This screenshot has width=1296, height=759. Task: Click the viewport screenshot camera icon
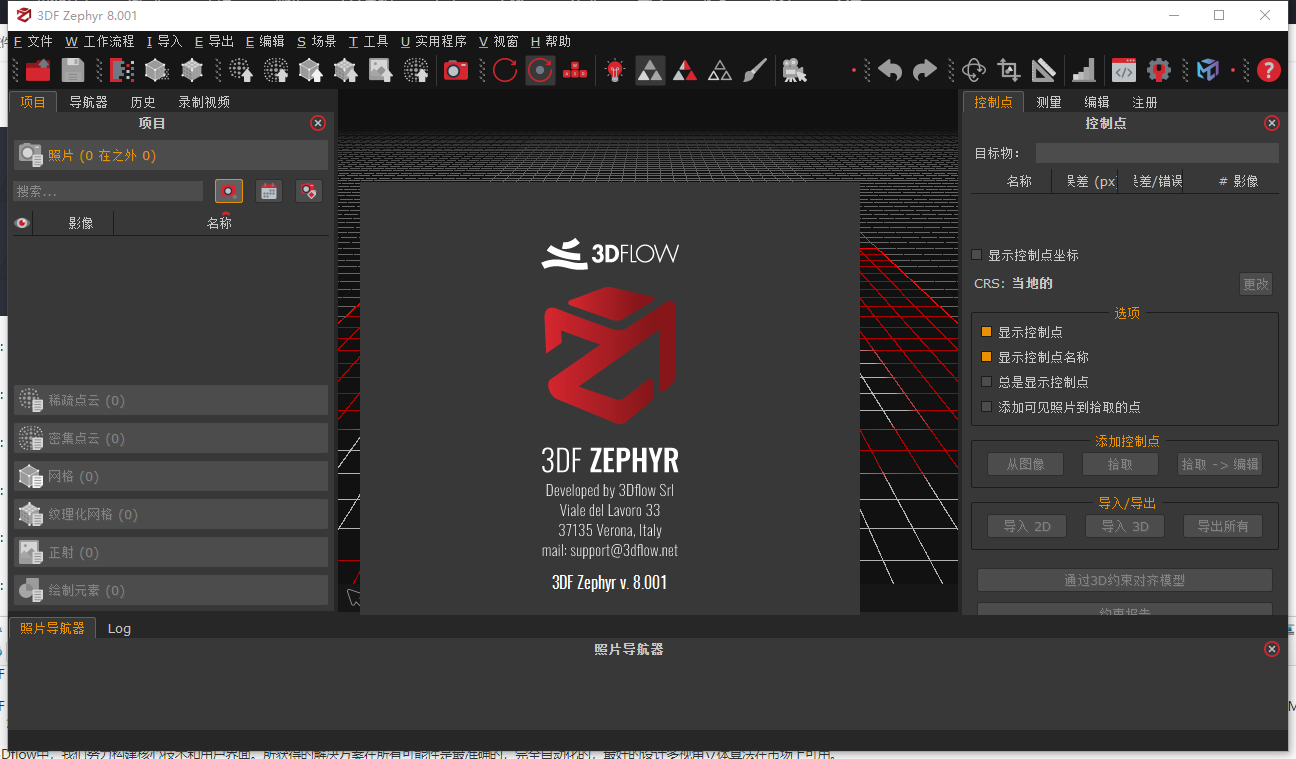455,70
